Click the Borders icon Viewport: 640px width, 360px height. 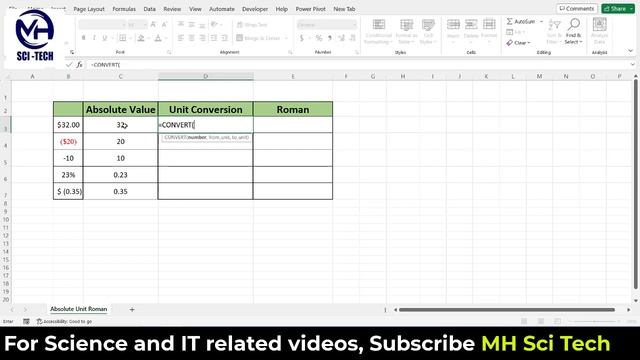pos(122,38)
